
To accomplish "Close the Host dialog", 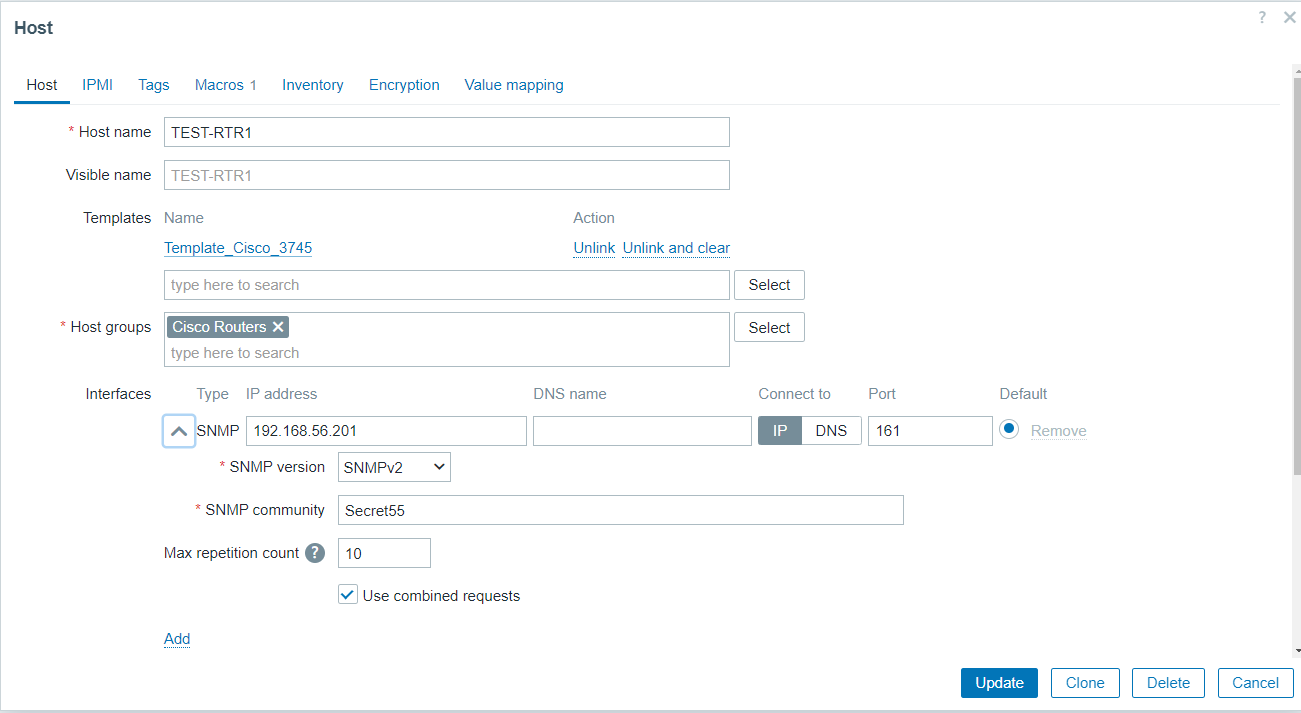I will 1289,17.
